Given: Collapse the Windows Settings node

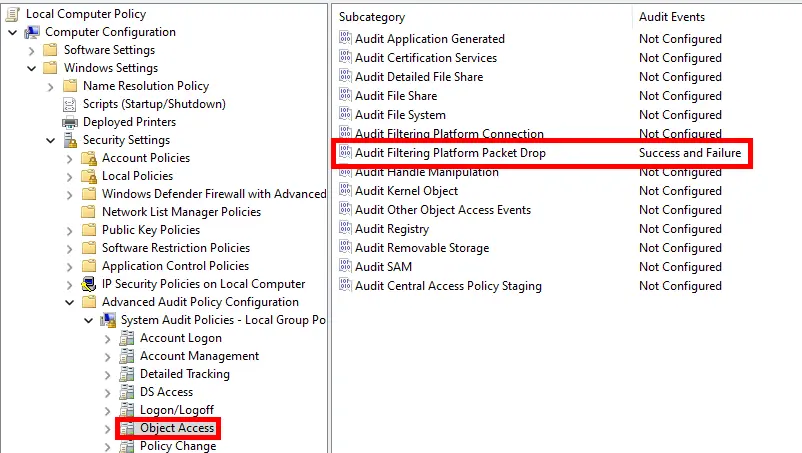Looking at the screenshot, I should [32, 68].
